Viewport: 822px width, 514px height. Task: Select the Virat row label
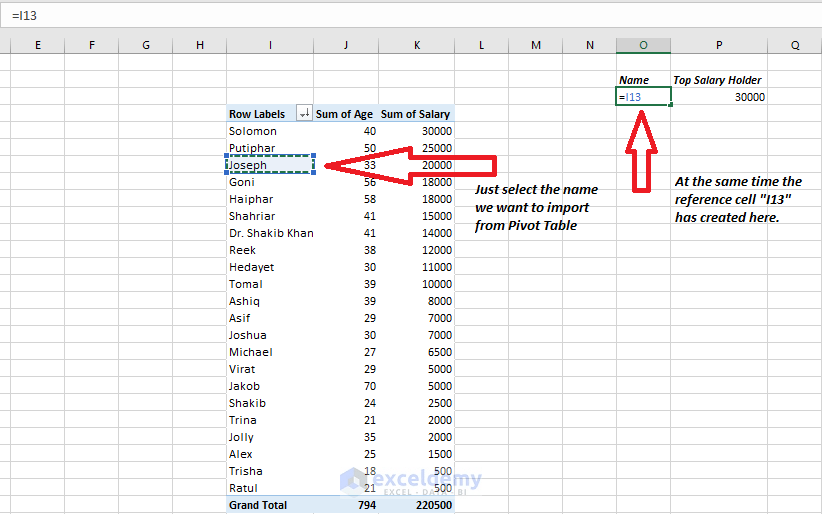click(x=270, y=369)
